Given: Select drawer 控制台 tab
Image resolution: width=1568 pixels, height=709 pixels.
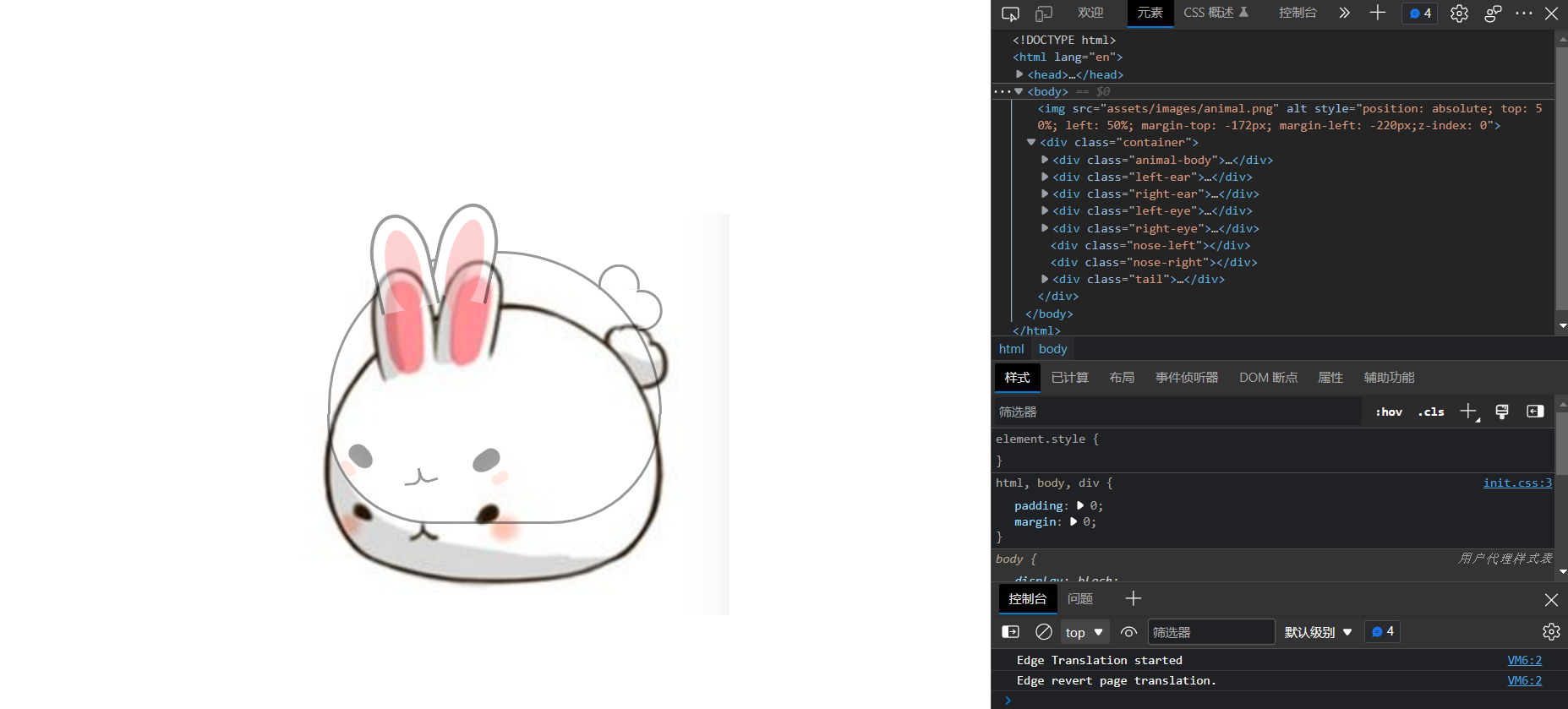Looking at the screenshot, I should coord(1028,599).
